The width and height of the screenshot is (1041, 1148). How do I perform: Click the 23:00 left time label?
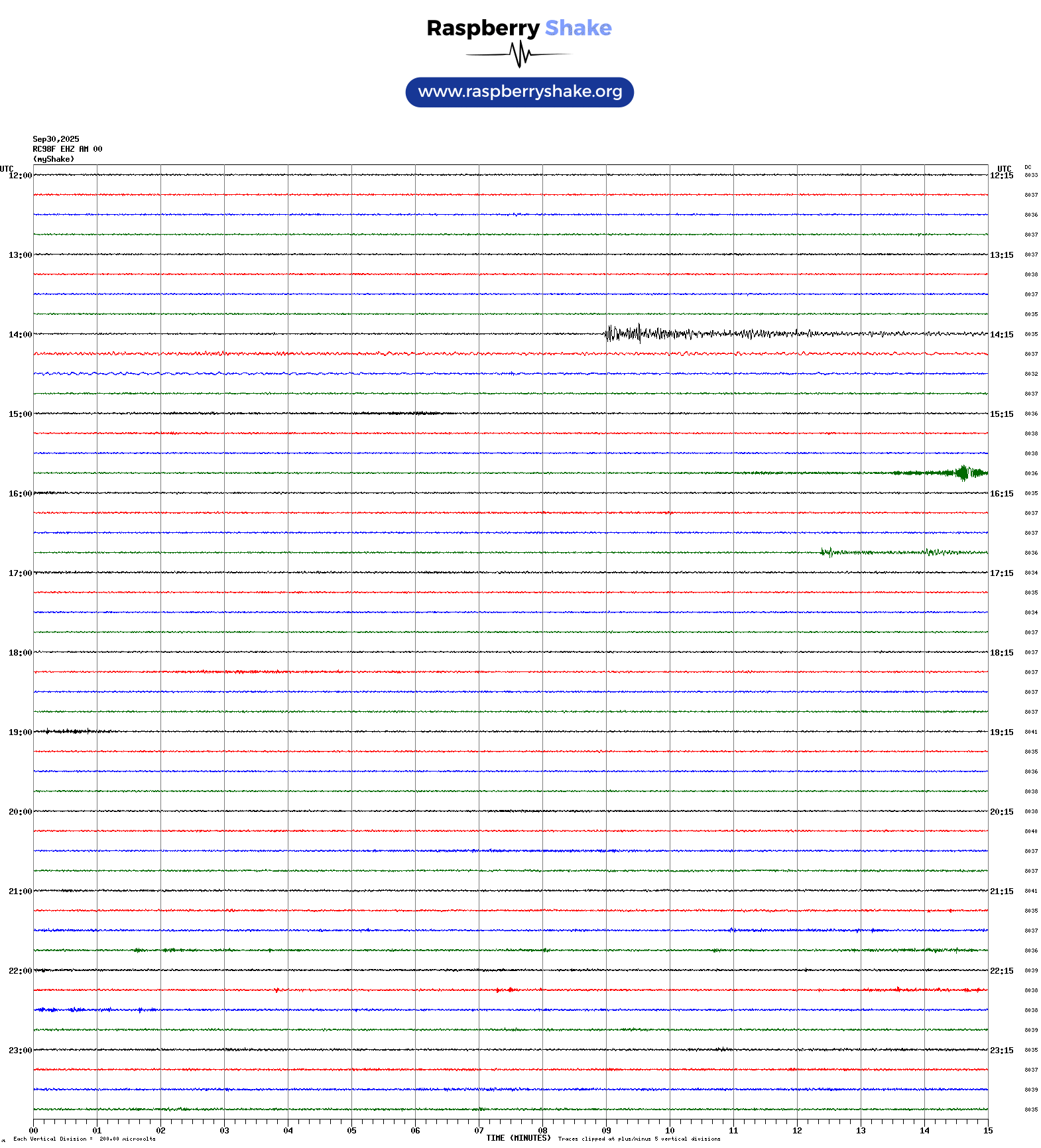click(x=20, y=1051)
